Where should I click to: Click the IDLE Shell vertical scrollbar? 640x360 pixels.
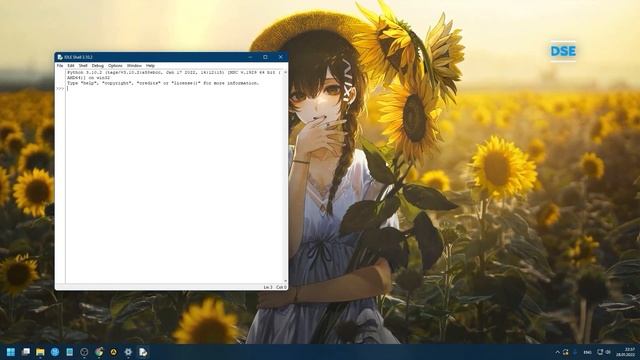pyautogui.click(x=285, y=176)
